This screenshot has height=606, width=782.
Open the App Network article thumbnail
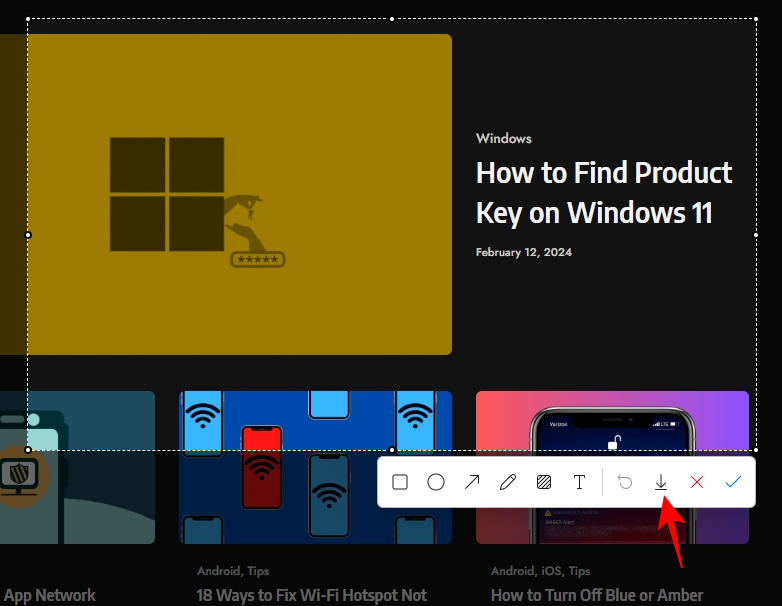tap(77, 467)
